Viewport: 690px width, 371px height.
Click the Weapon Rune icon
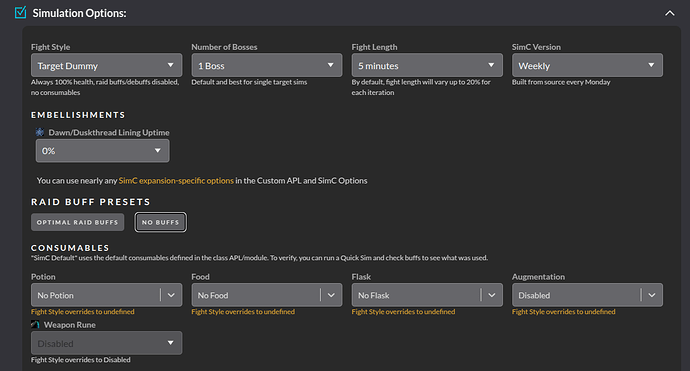pyautogui.click(x=35, y=325)
